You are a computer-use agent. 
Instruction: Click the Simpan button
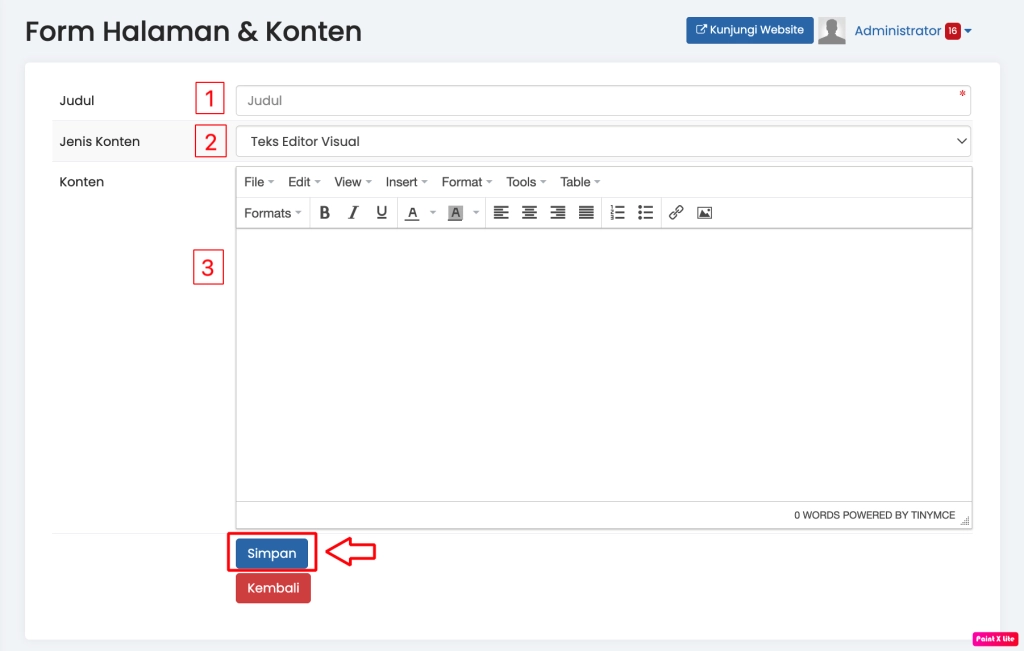[272, 553]
